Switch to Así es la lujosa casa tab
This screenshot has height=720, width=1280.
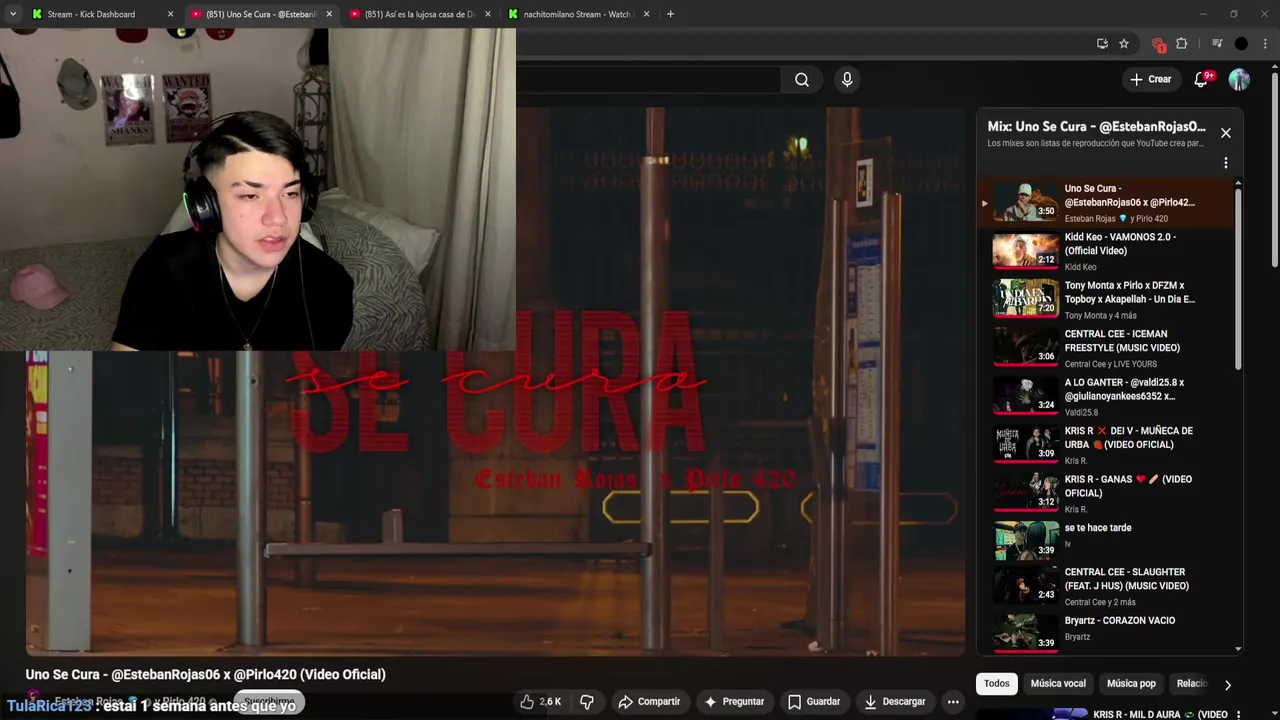point(419,14)
